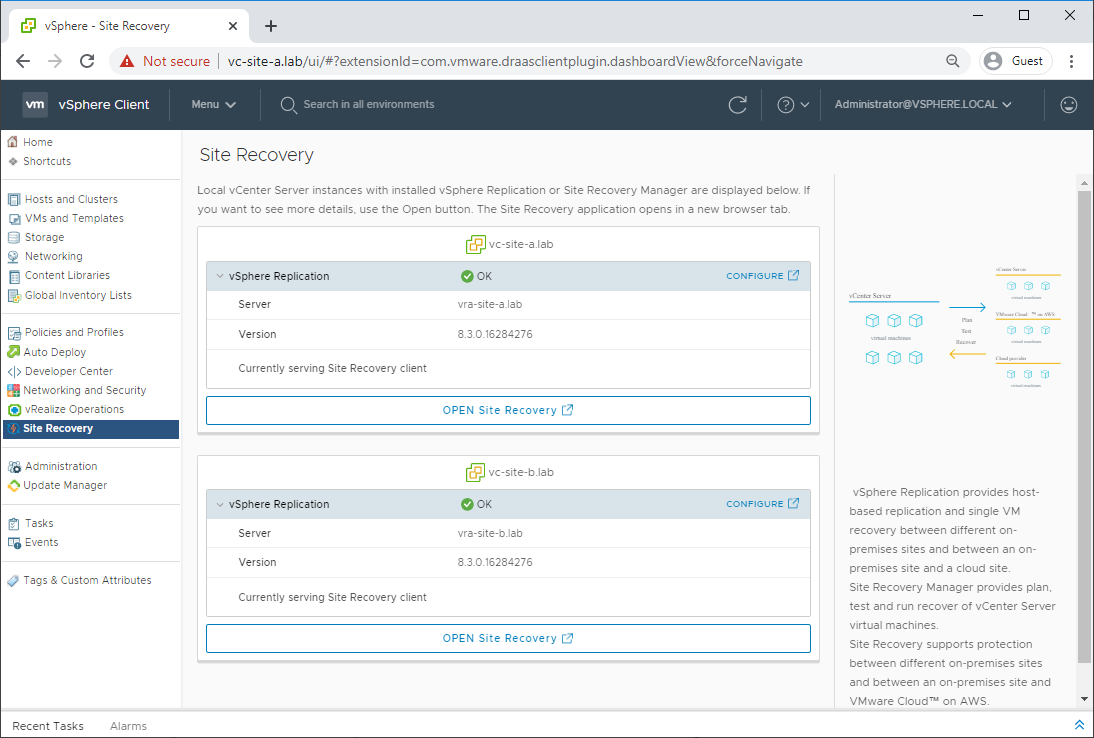Click scrollbar down arrow in right panel
The height and width of the screenshot is (738, 1094).
click(x=1084, y=699)
